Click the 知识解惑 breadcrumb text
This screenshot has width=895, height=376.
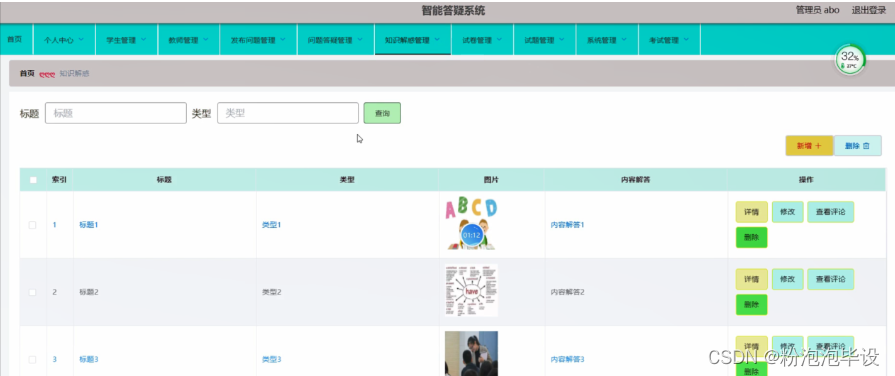74,74
